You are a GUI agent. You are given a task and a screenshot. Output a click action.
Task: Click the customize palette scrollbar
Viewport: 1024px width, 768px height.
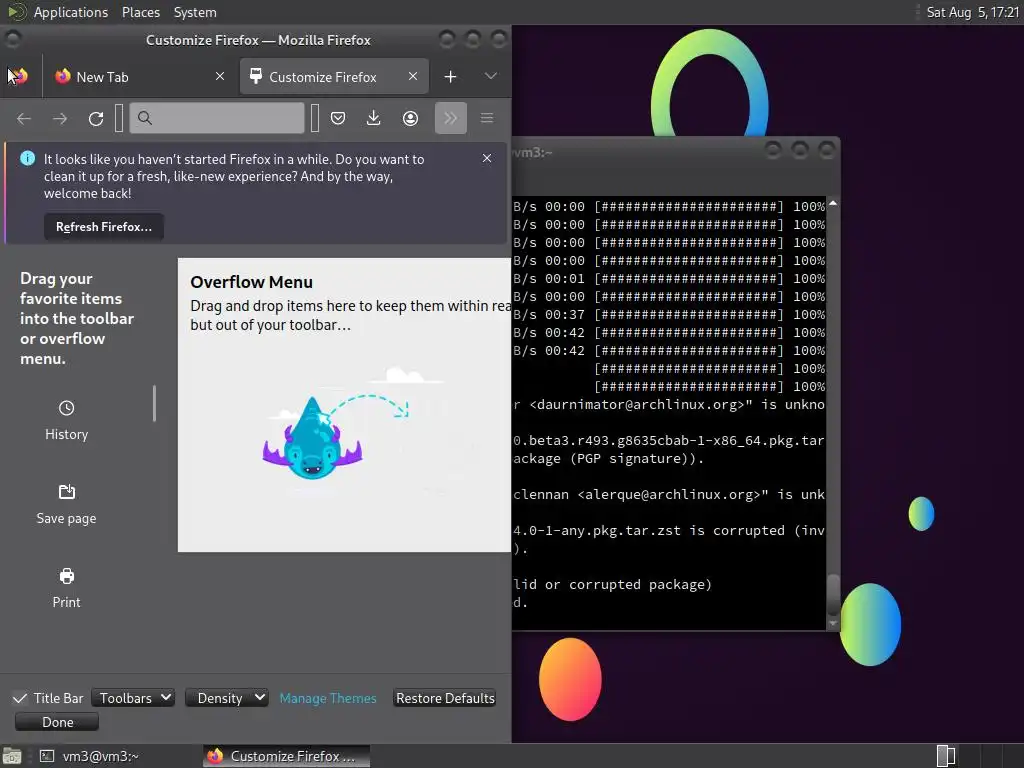tap(154, 404)
